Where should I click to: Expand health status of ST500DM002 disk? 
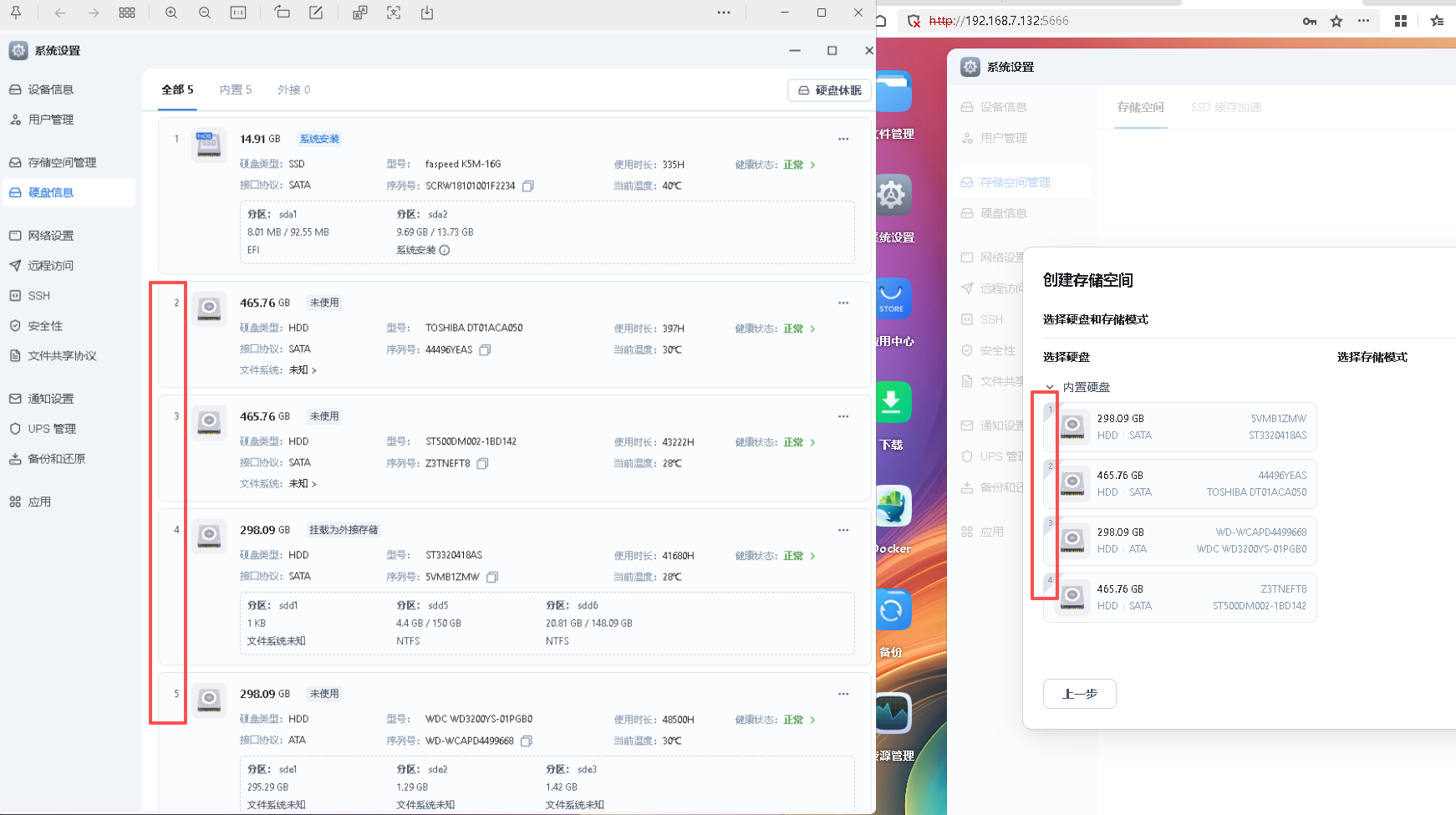812,442
